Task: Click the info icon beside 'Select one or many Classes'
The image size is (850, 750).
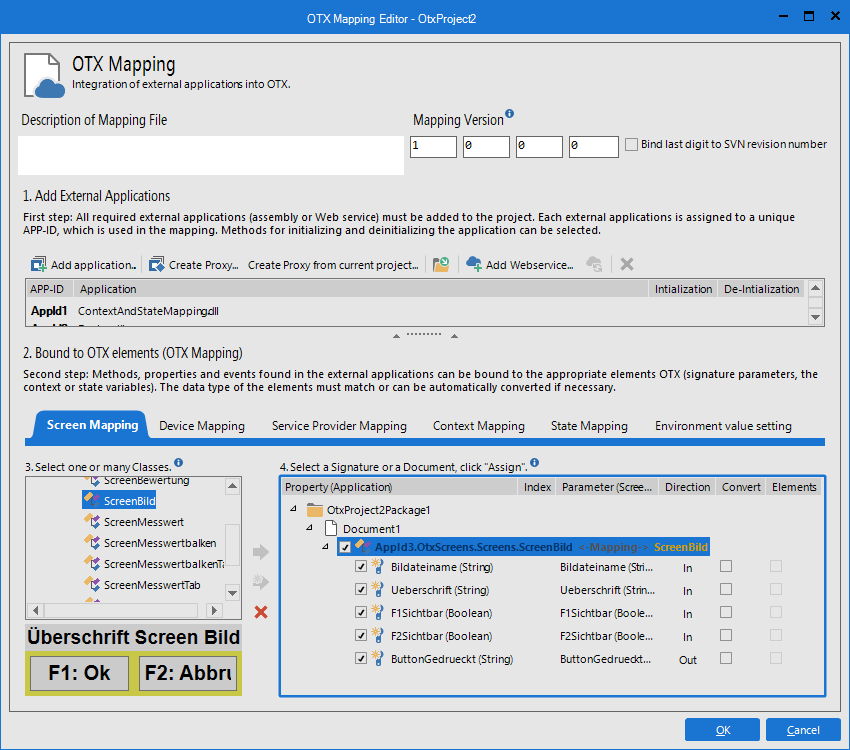Action: 178,463
